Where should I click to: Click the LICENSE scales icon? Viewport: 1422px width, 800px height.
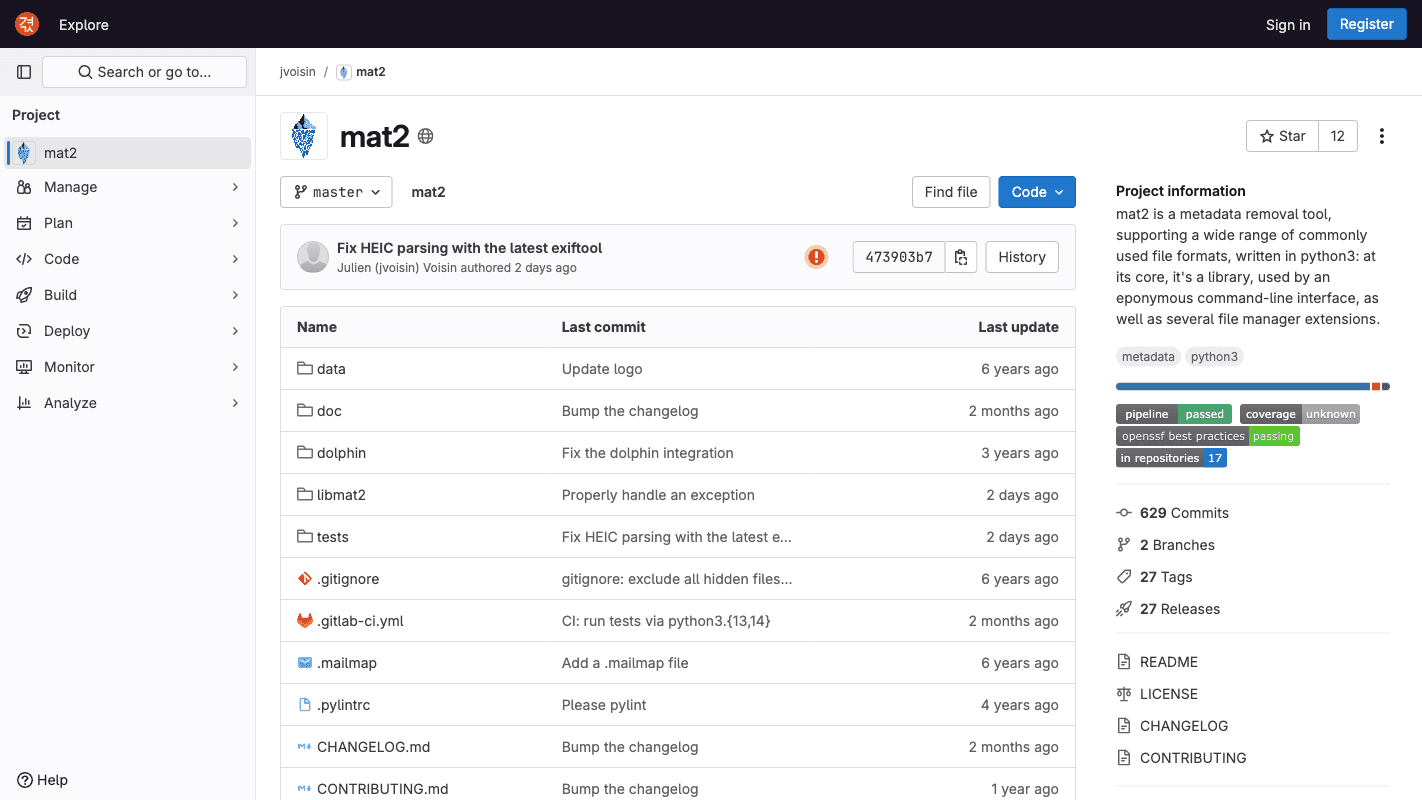click(1124, 694)
